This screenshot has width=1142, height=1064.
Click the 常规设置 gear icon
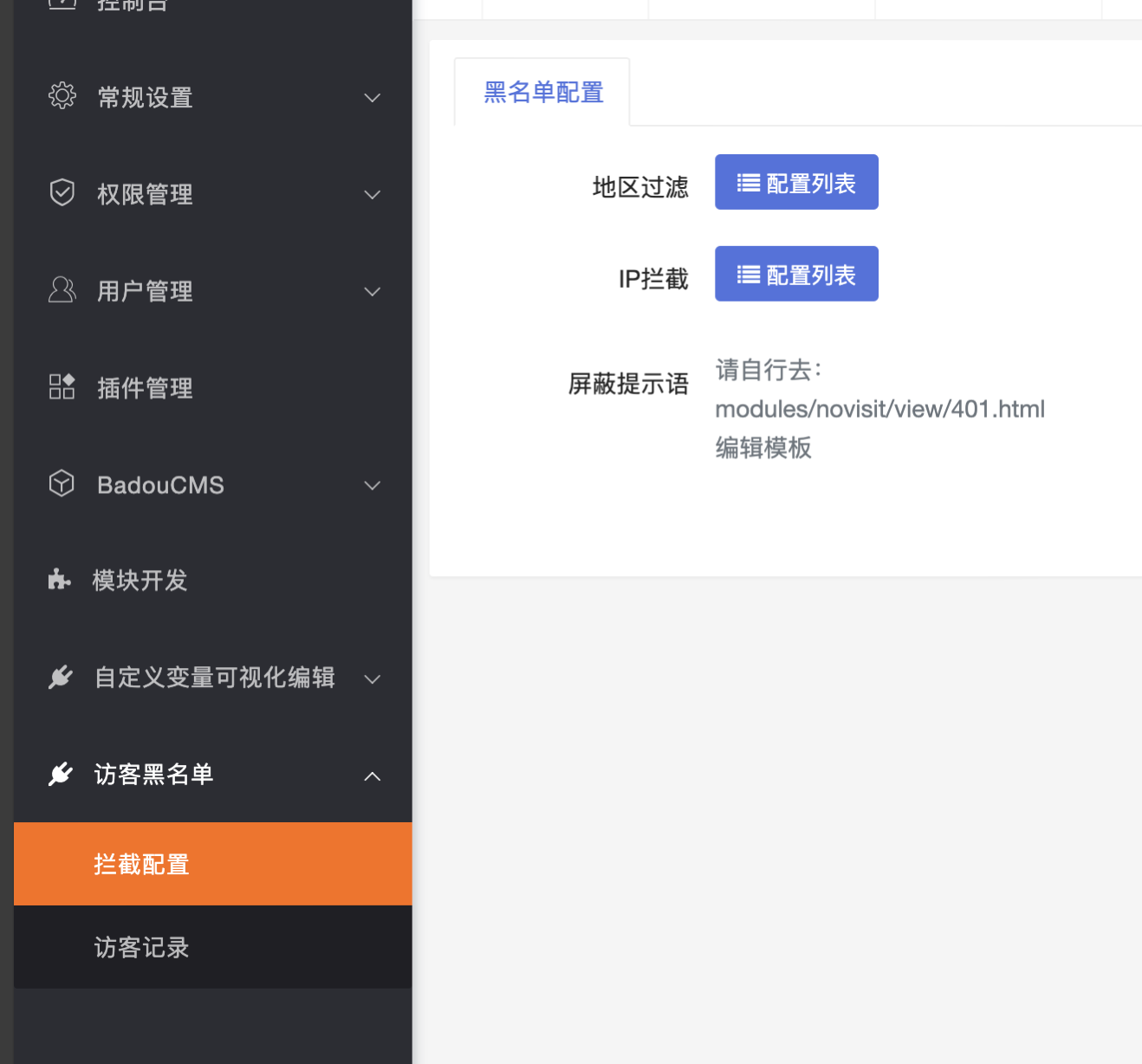[x=62, y=96]
